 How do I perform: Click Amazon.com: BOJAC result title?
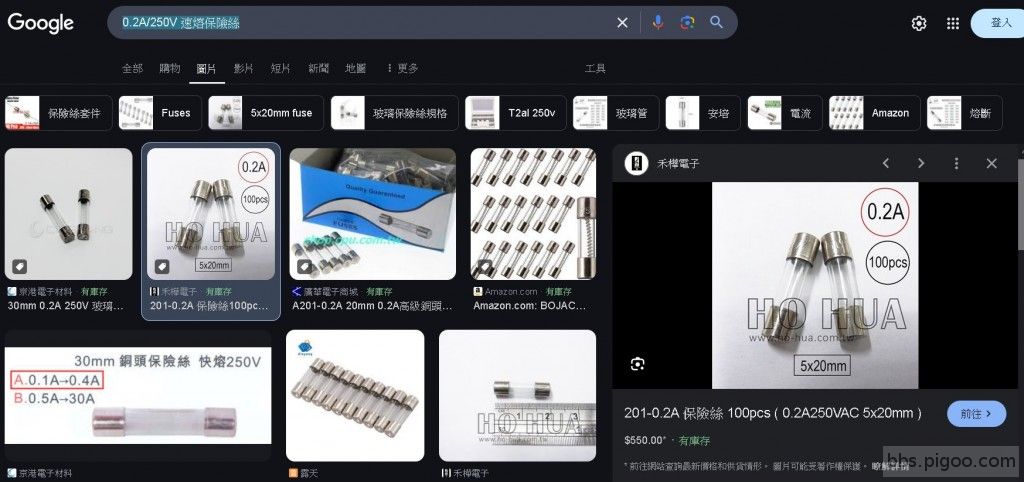(x=530, y=305)
